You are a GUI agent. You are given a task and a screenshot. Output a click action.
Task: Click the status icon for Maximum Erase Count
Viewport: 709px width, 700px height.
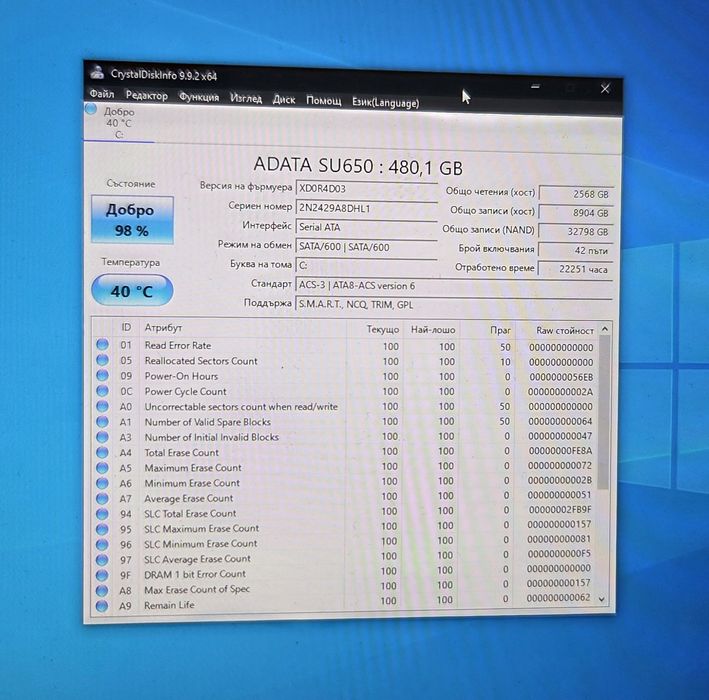coord(103,468)
